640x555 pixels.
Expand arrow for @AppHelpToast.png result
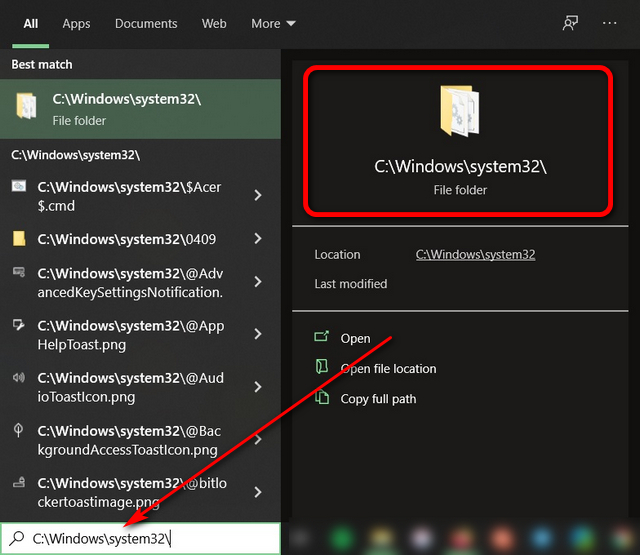(x=258, y=334)
